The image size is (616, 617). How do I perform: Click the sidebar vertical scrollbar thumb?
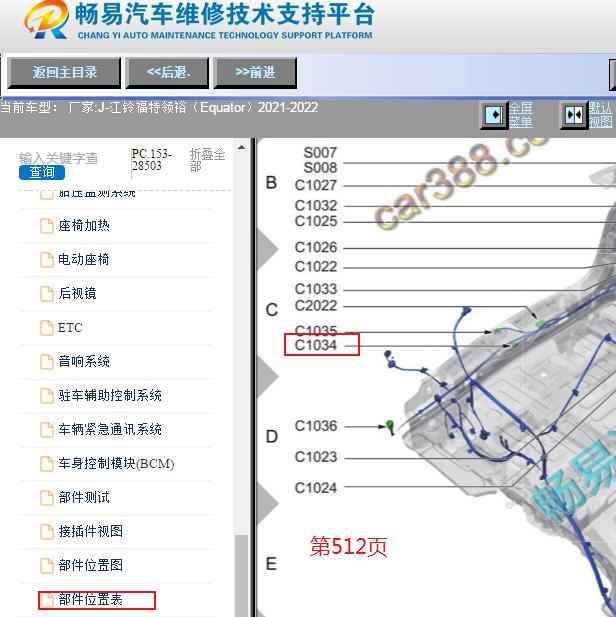pos(241,576)
